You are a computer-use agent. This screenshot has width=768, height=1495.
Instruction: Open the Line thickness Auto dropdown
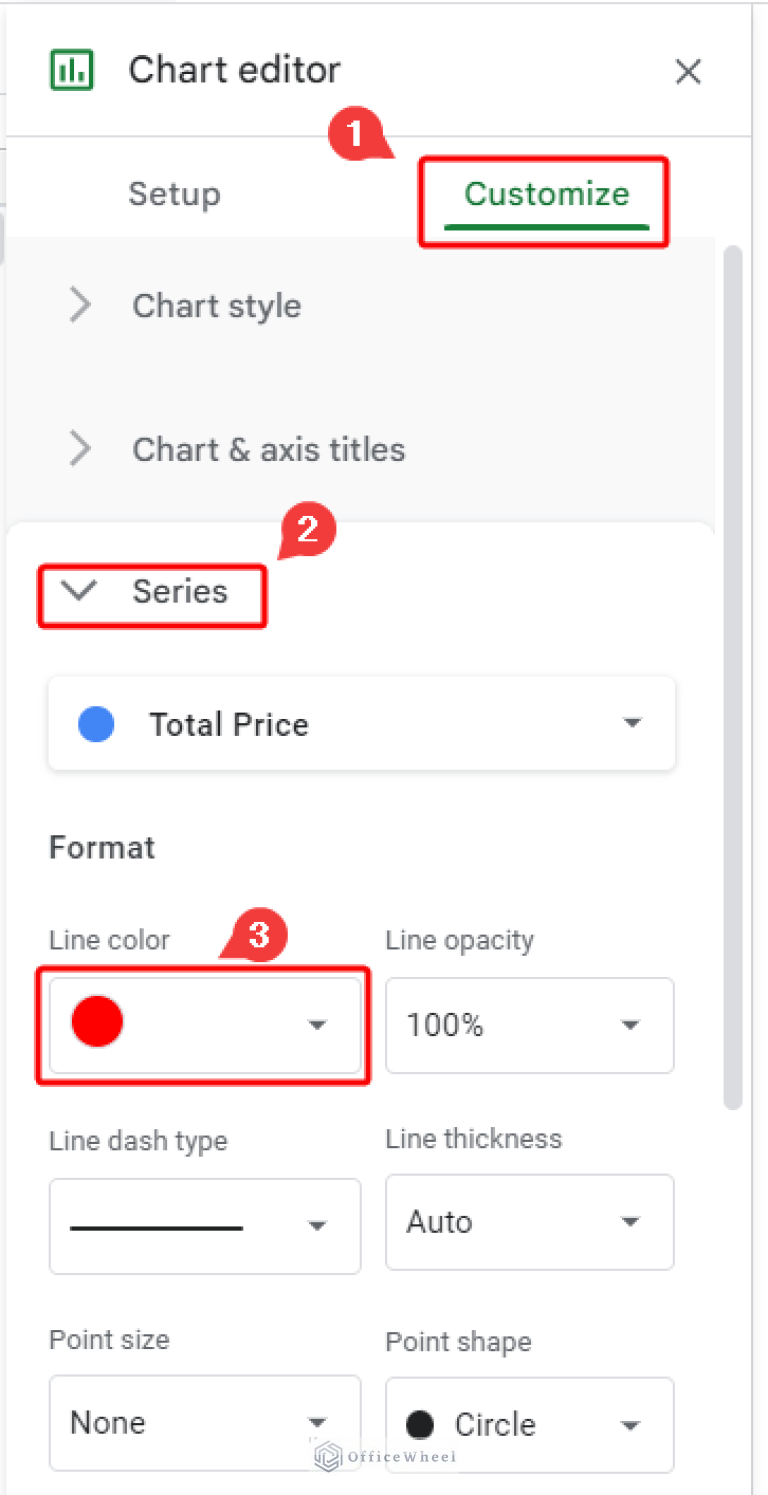tap(529, 1222)
